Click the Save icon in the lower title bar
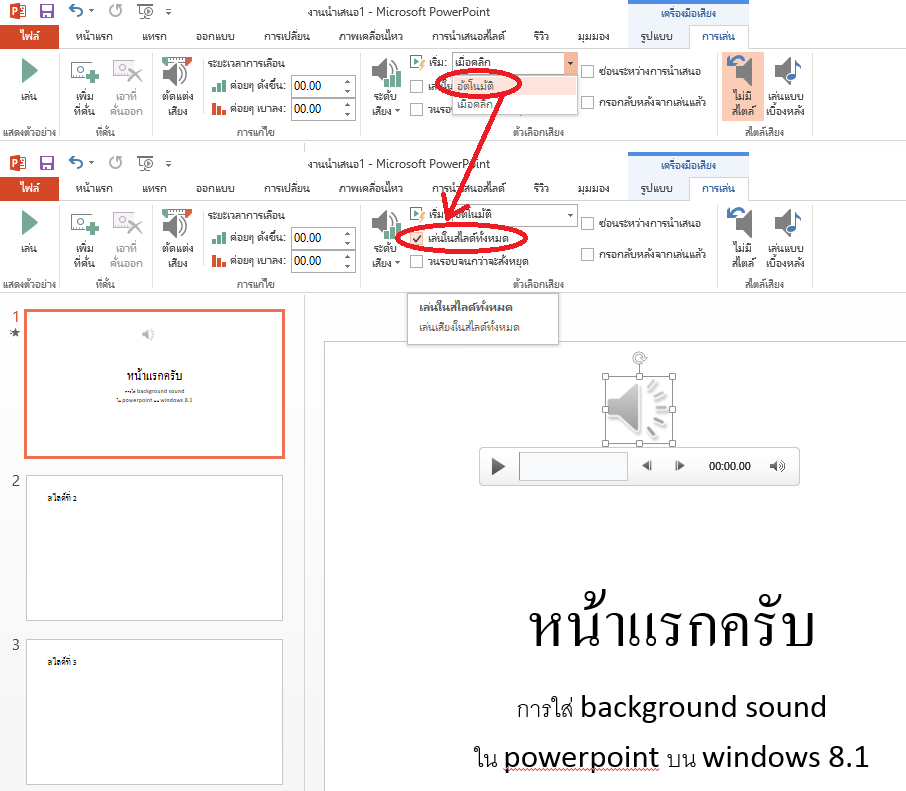The height and width of the screenshot is (791, 906). 47,163
